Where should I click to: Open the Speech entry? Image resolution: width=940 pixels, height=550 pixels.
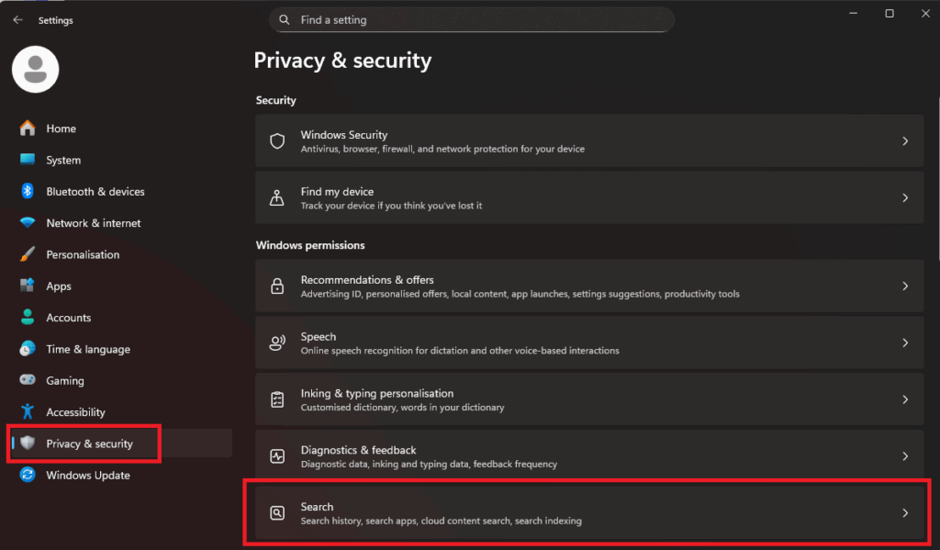pos(589,342)
